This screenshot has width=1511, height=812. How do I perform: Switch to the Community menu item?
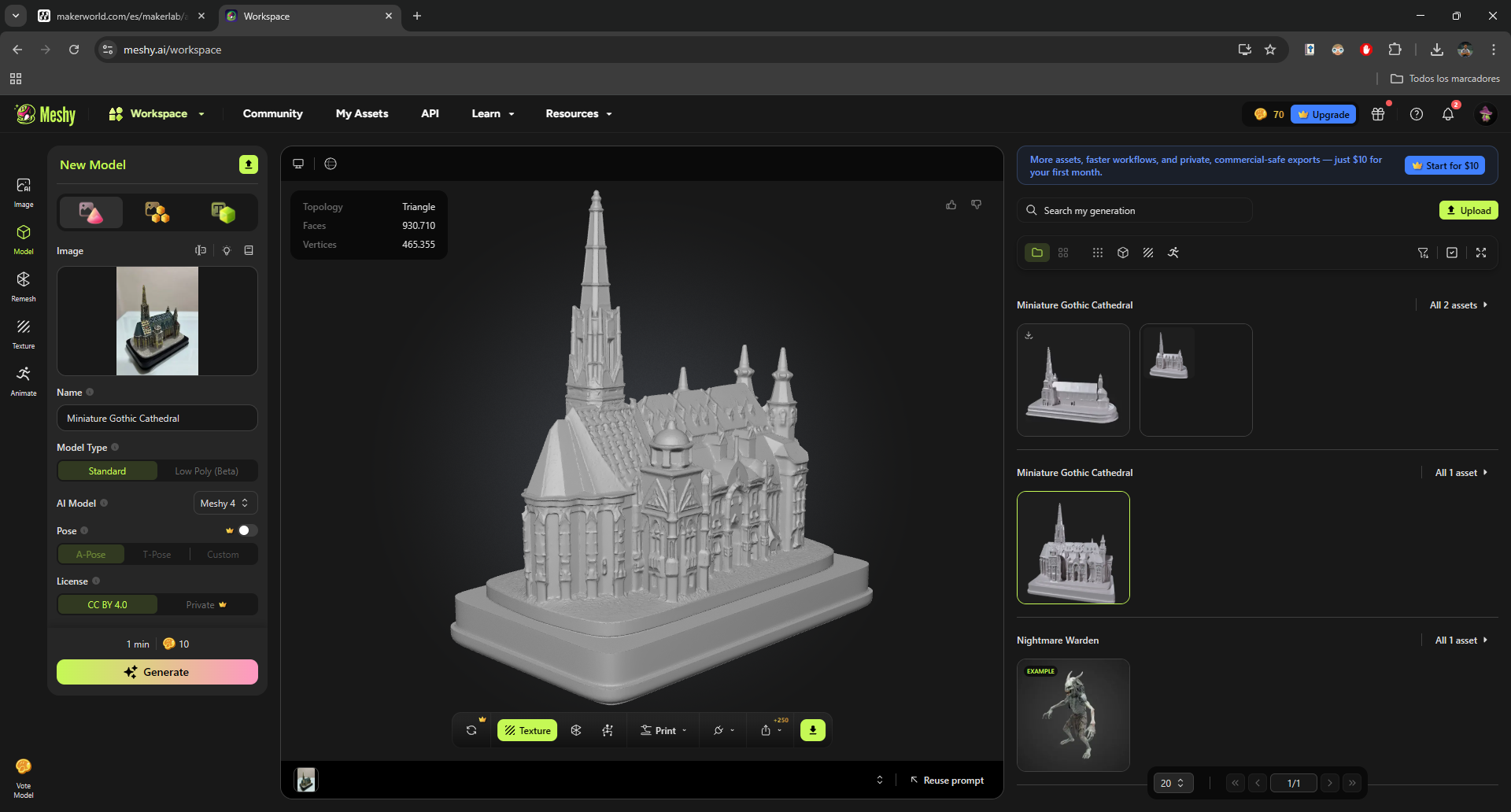[x=272, y=113]
